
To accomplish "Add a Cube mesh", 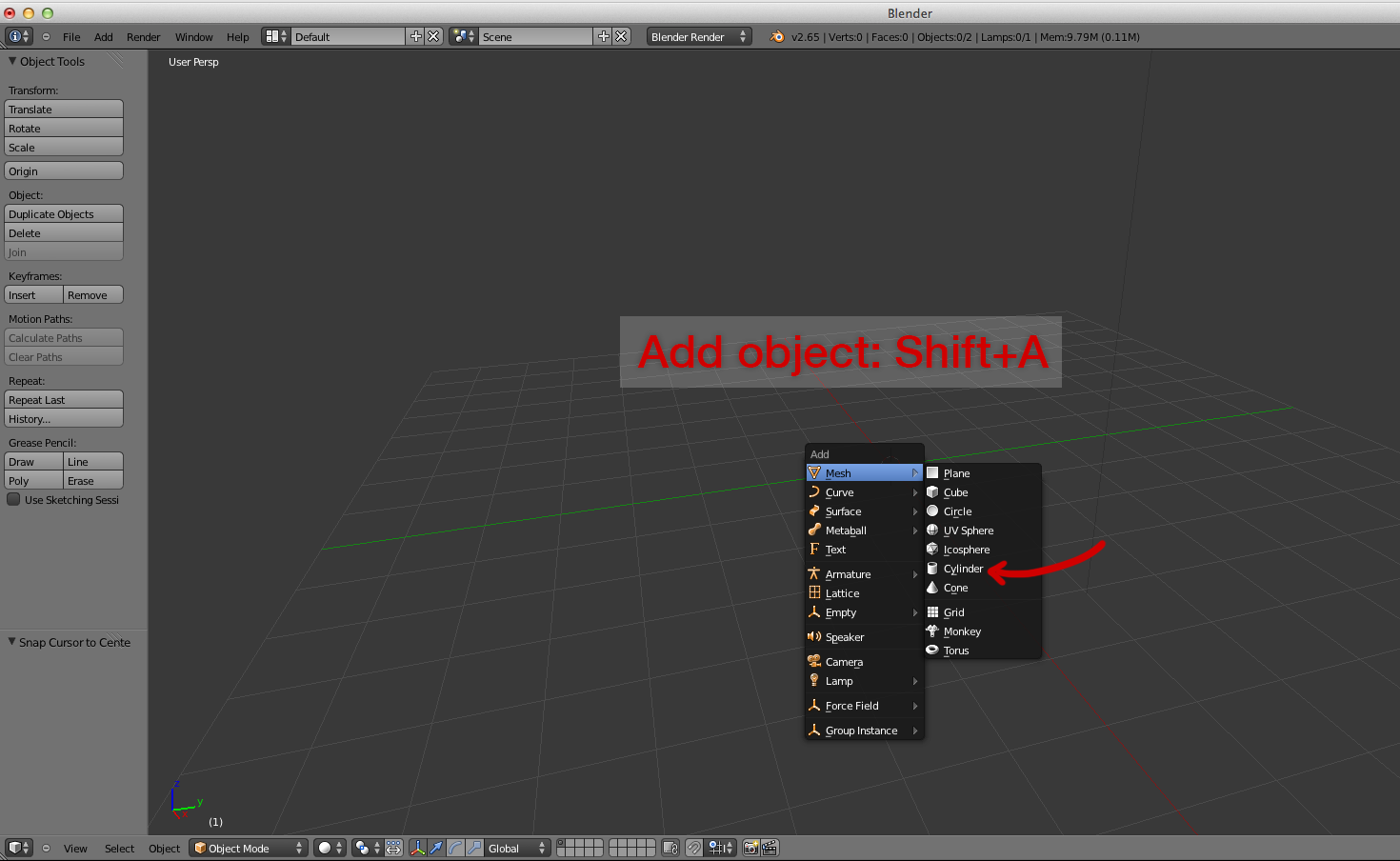I will coord(983,492).
